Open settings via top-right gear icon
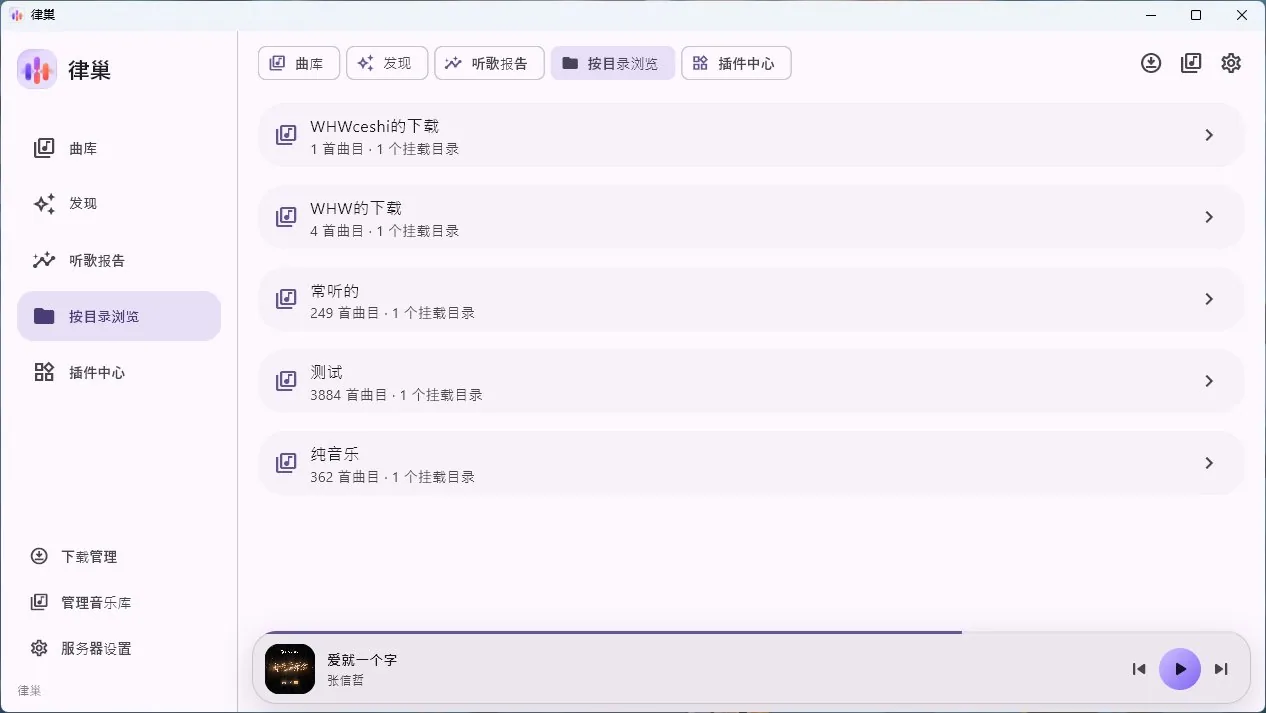 [x=1231, y=63]
